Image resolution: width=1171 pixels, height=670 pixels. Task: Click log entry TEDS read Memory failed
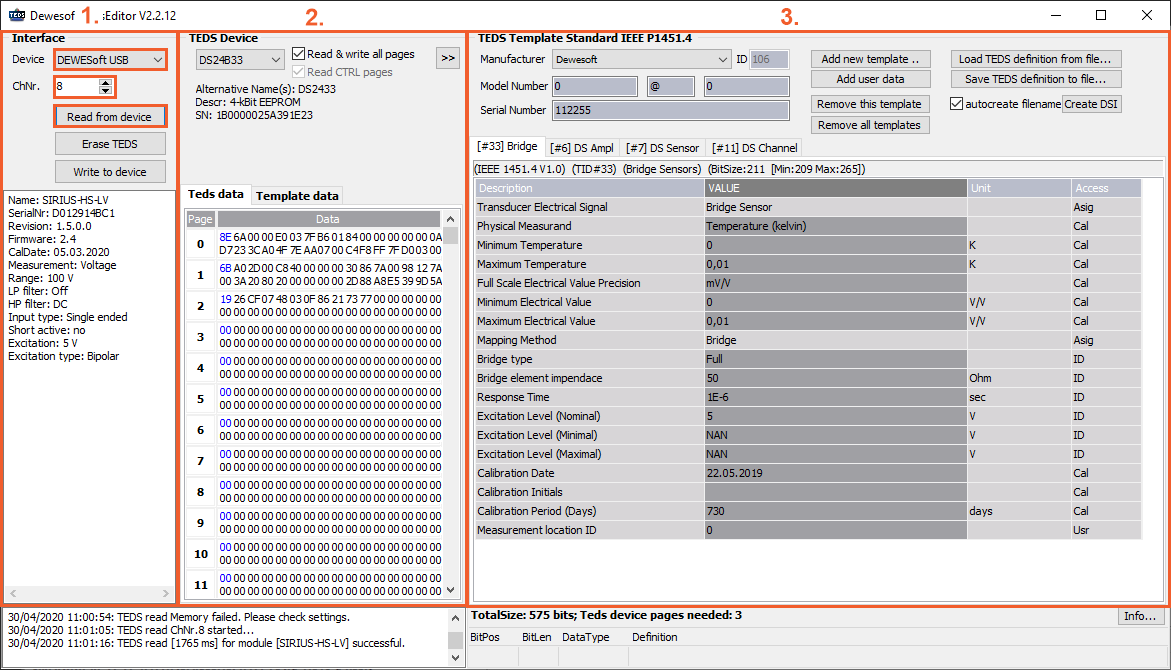click(x=179, y=617)
